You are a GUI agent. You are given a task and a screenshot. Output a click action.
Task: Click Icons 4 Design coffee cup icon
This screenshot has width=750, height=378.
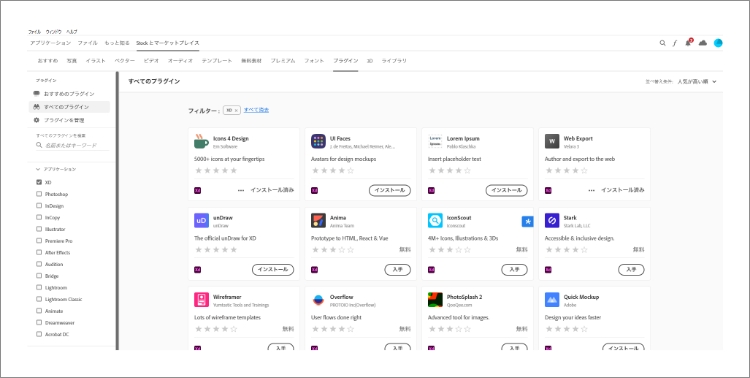pyautogui.click(x=201, y=141)
